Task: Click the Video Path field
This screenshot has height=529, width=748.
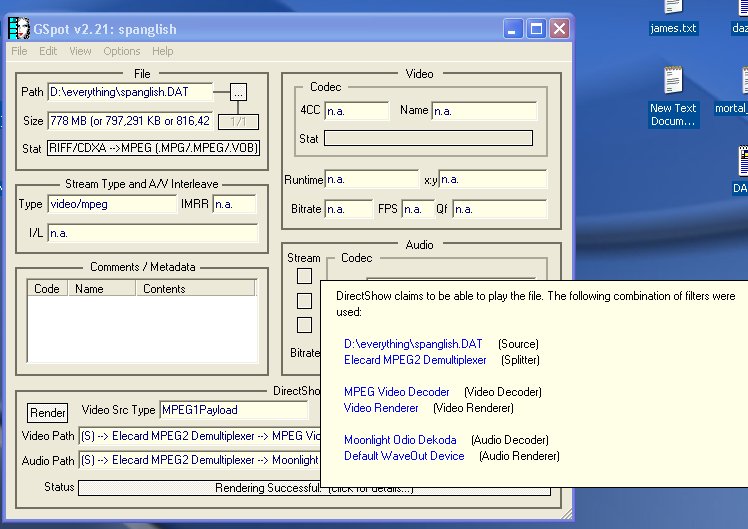Action: coord(199,436)
